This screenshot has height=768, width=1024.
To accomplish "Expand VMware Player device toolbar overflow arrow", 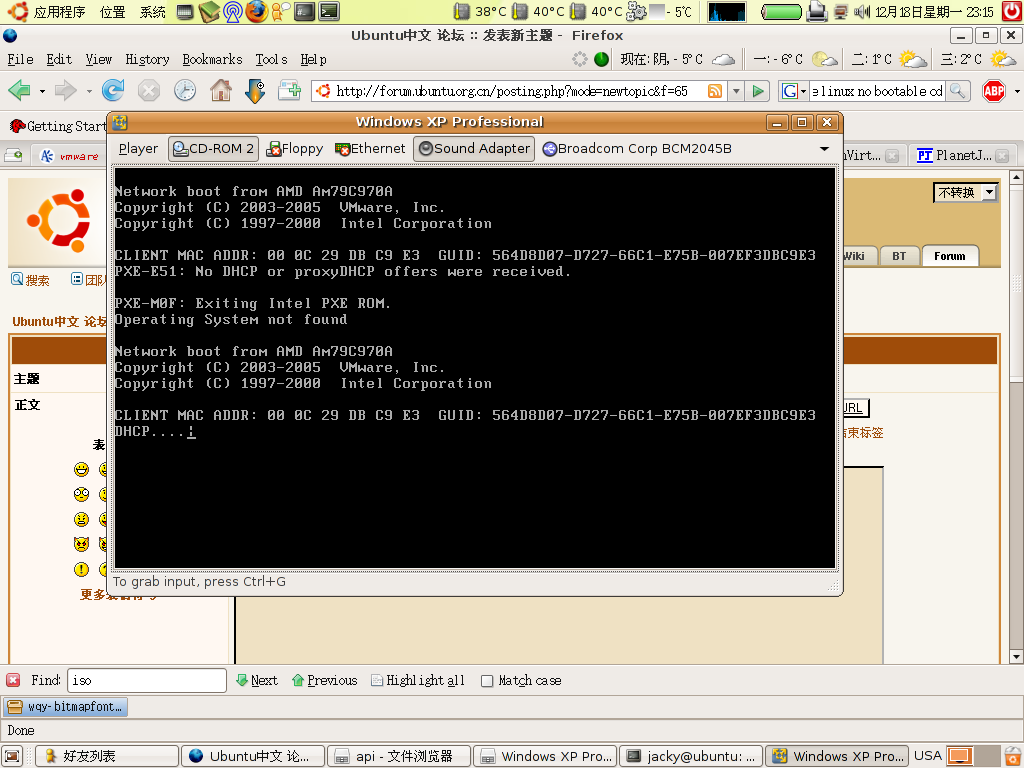I will (825, 149).
